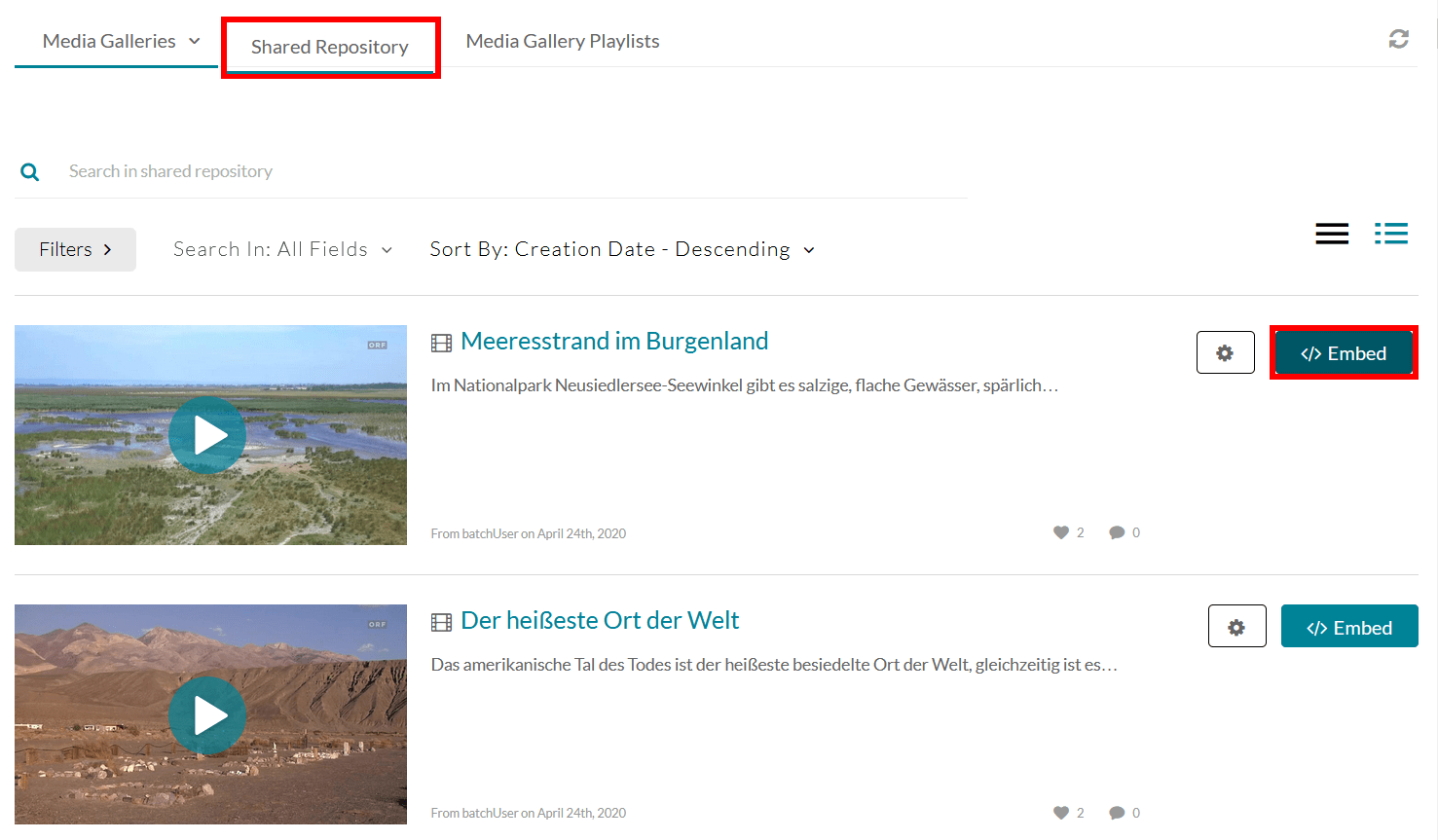This screenshot has width=1438, height=840.
Task: Like the Meeresstrand im Burgenland video
Action: pos(1061,532)
